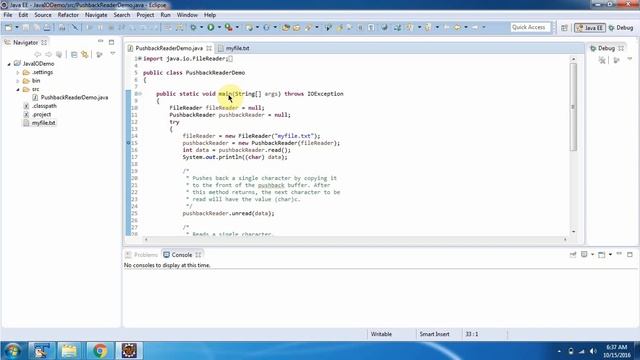Click the Debug view tab
The image size is (640, 360).
click(x=606, y=48)
